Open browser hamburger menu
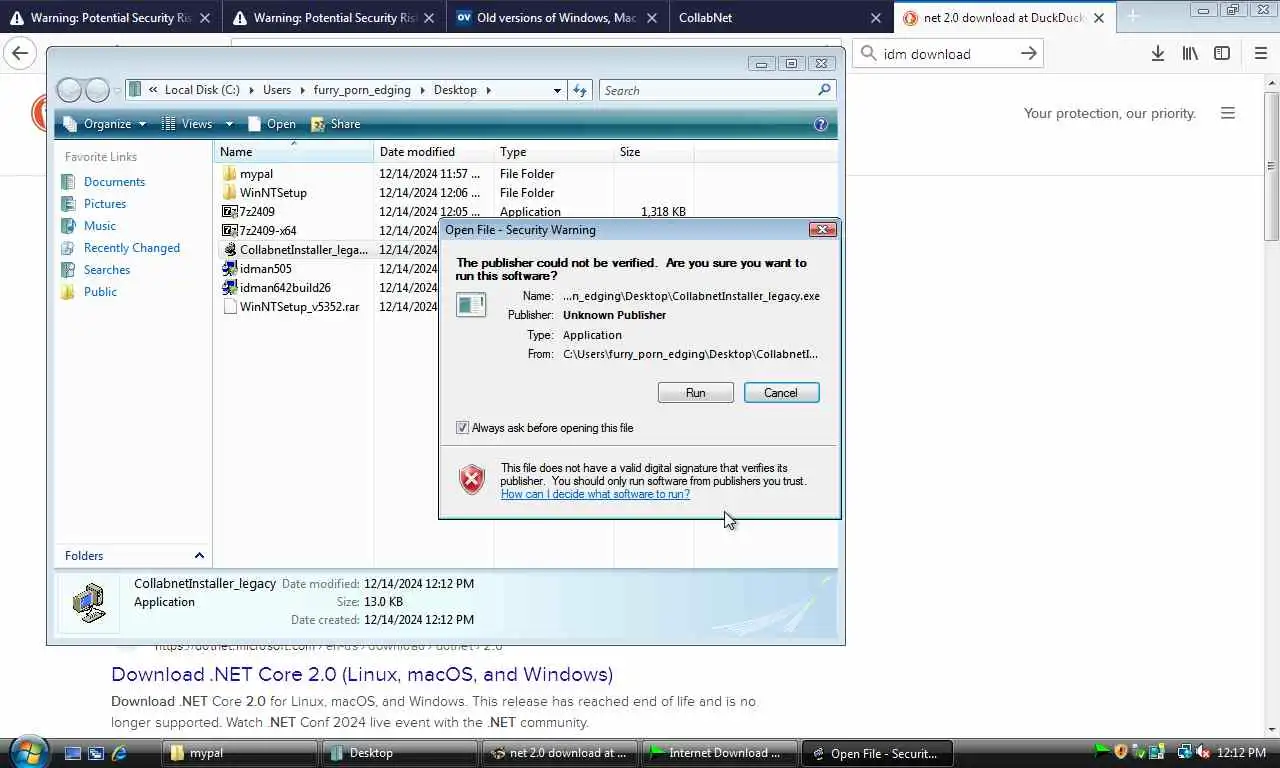The image size is (1280, 768). click(x=1261, y=54)
